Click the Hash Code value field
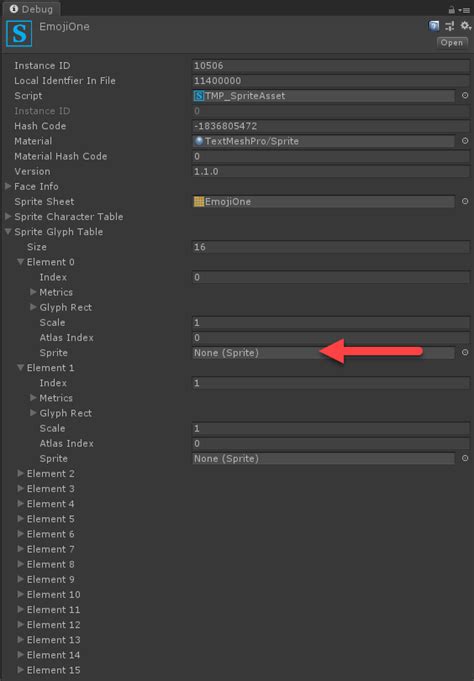Screen dimensions: 474x681 click(331, 126)
